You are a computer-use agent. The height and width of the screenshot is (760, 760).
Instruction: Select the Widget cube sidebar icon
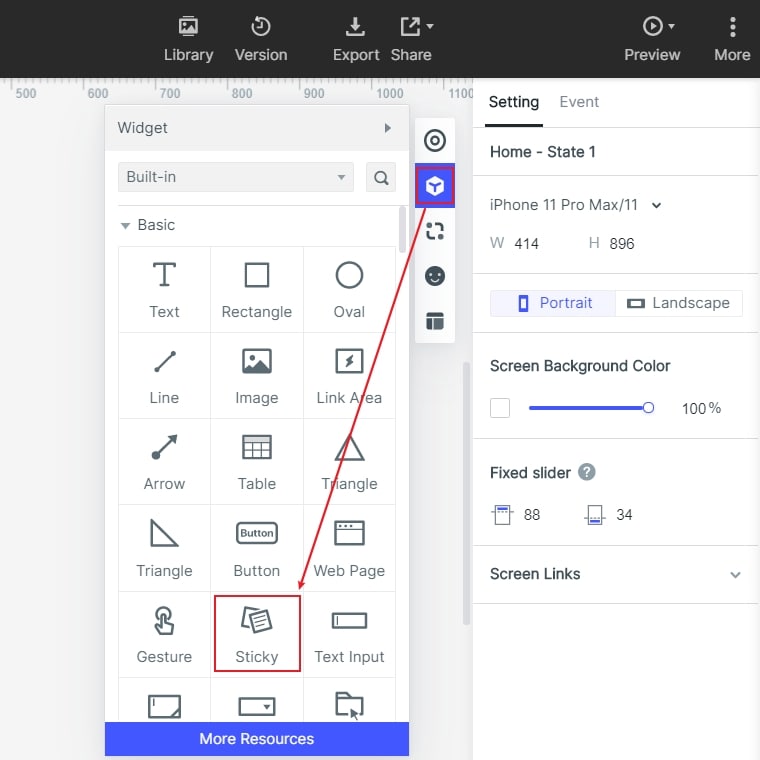point(435,186)
